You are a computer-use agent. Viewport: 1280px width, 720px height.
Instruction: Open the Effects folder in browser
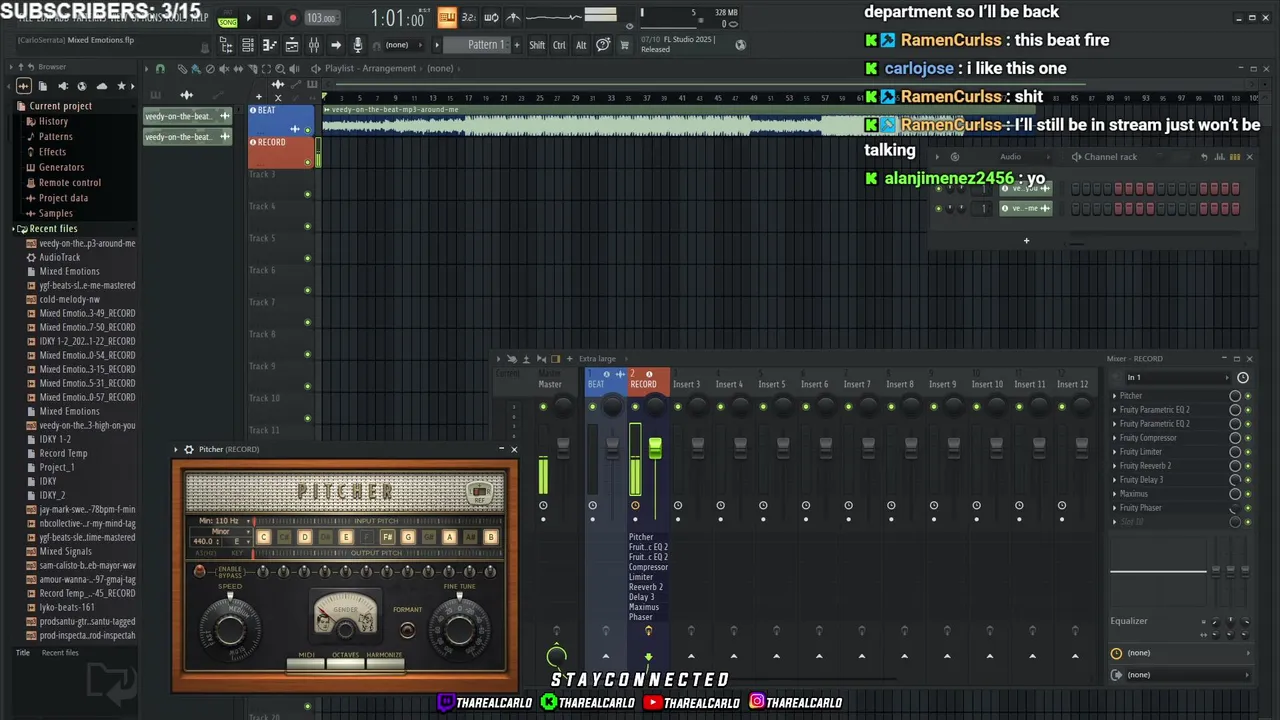pos(52,152)
